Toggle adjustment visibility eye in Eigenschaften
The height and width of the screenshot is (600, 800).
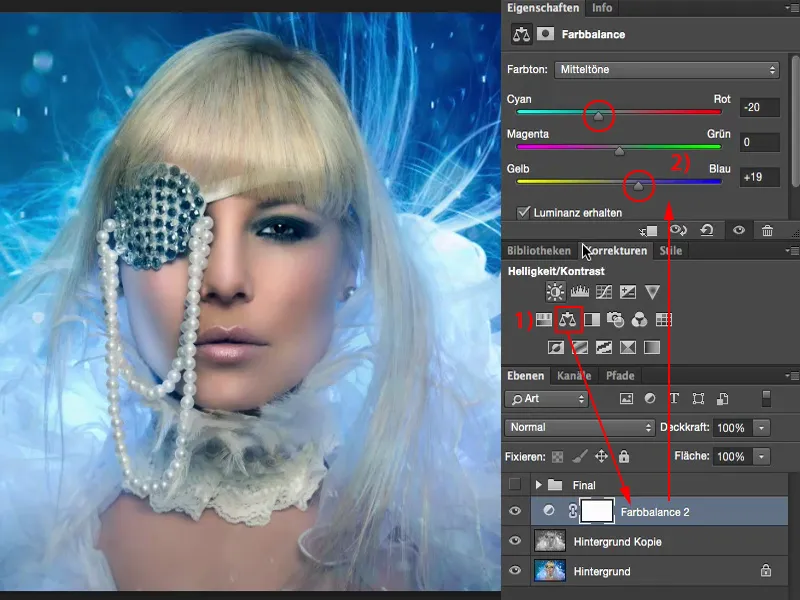coord(739,231)
